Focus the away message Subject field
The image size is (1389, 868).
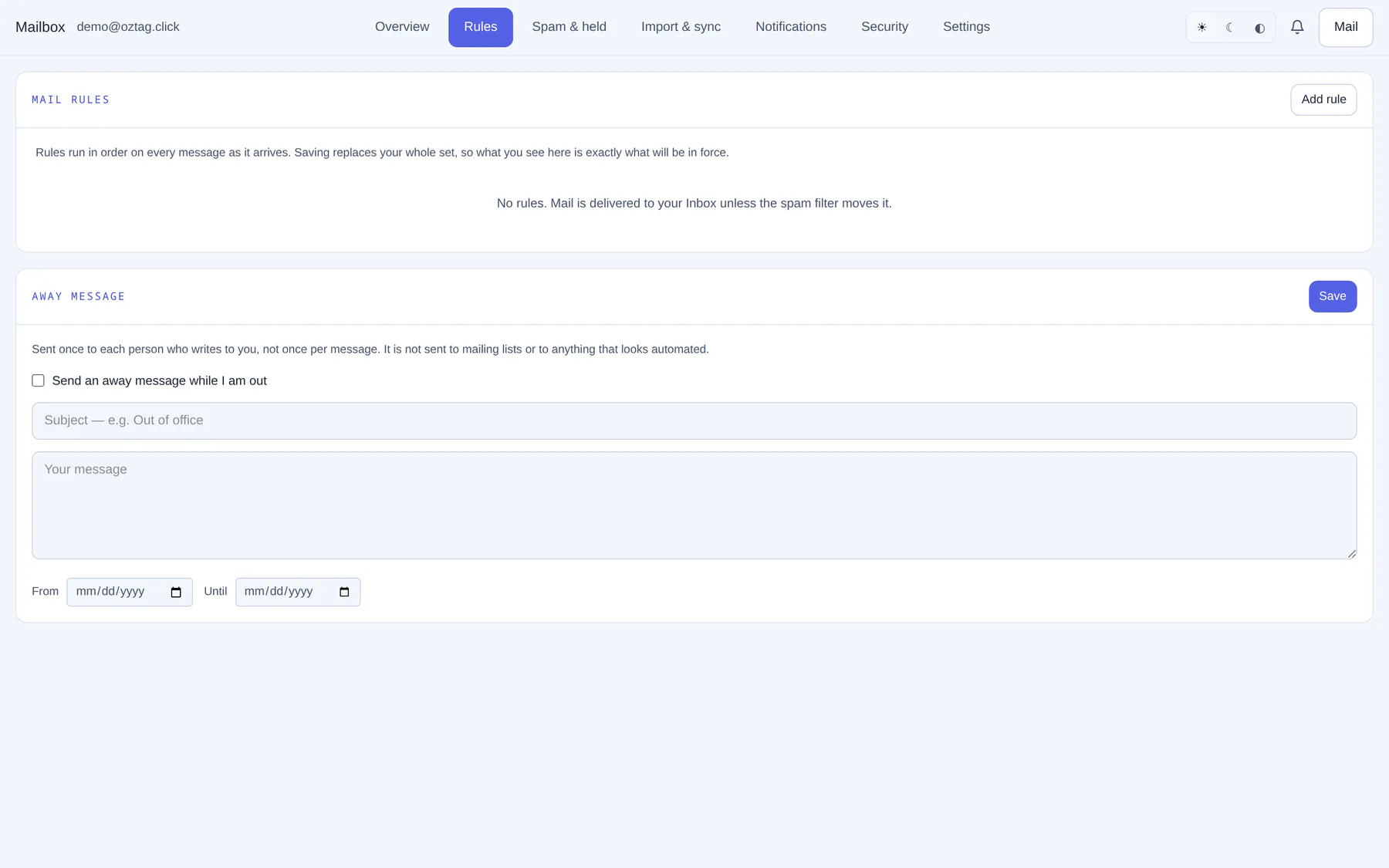coord(694,420)
